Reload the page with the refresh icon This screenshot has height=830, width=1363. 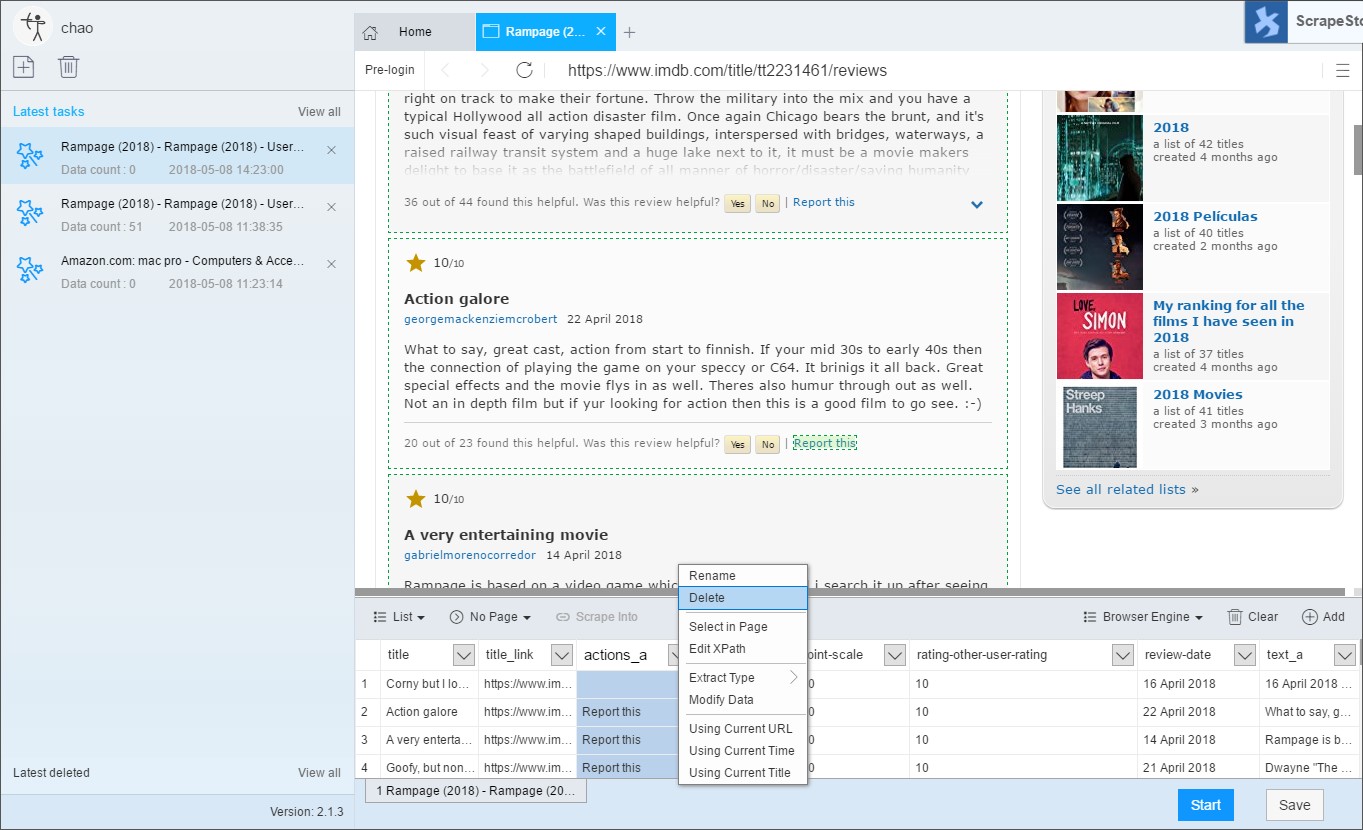tap(524, 70)
